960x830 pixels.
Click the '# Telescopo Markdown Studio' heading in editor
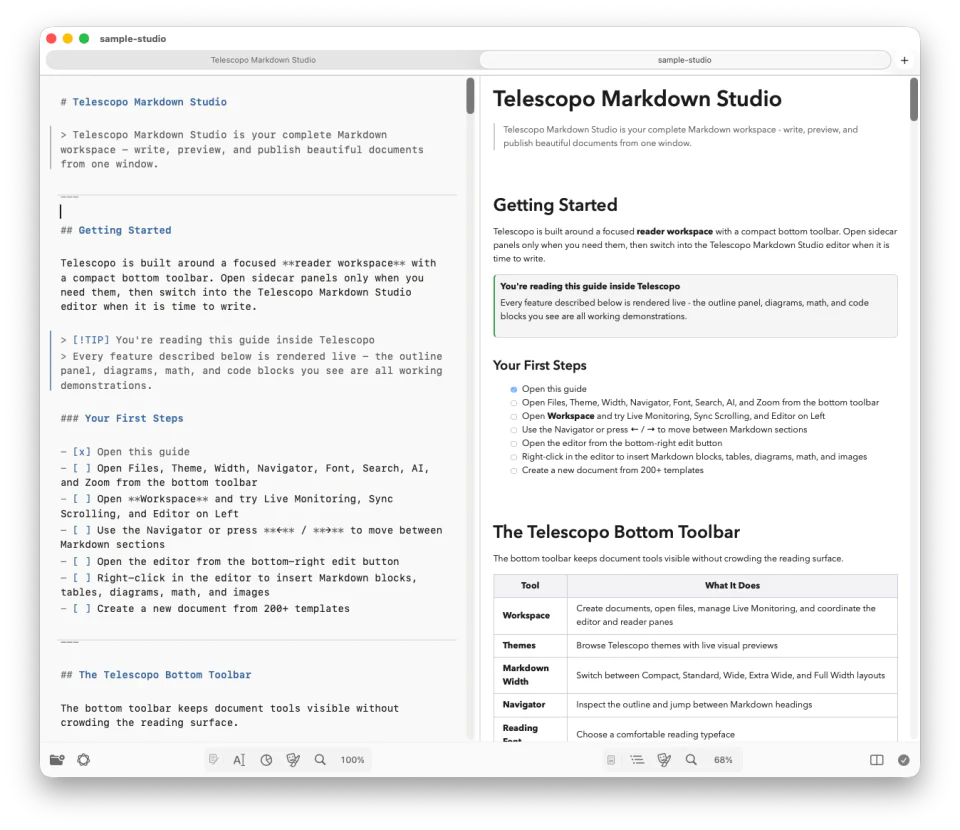[143, 102]
